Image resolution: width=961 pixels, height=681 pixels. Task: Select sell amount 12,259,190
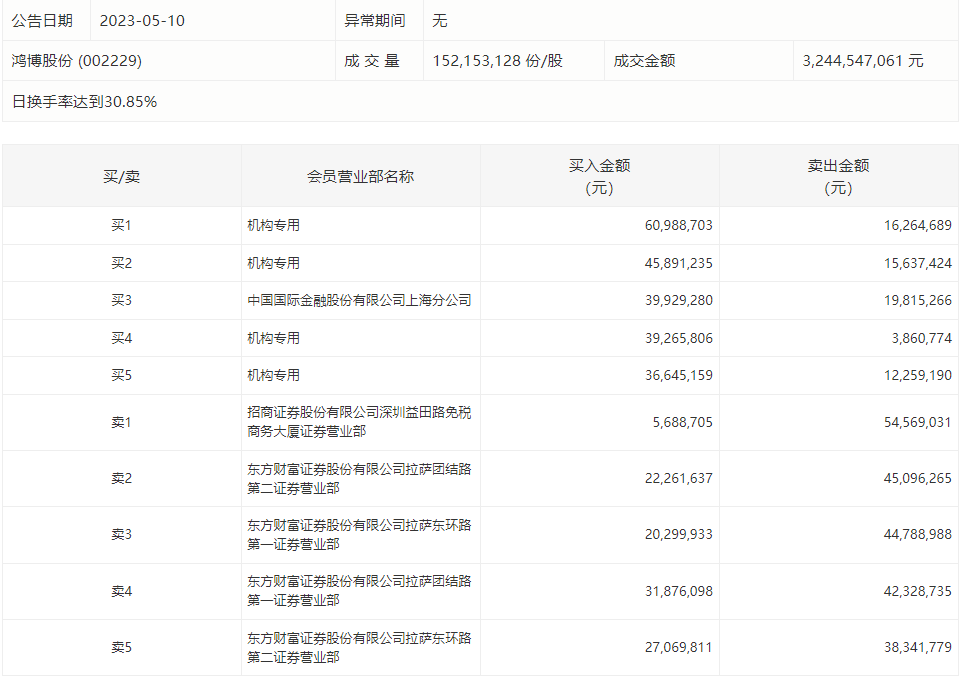point(917,375)
